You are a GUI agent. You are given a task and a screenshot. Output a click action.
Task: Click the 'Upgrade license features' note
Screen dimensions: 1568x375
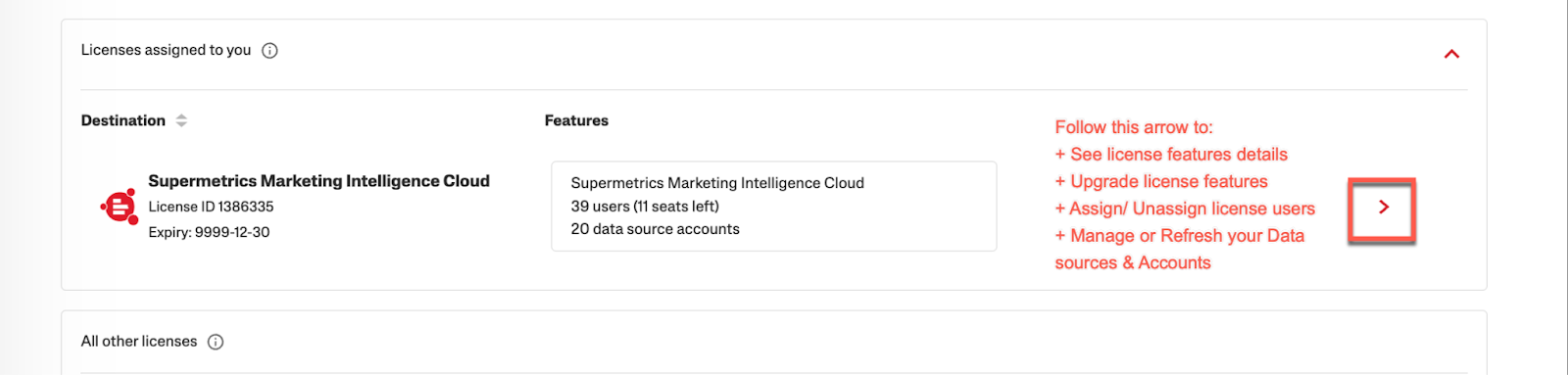pos(1161,182)
